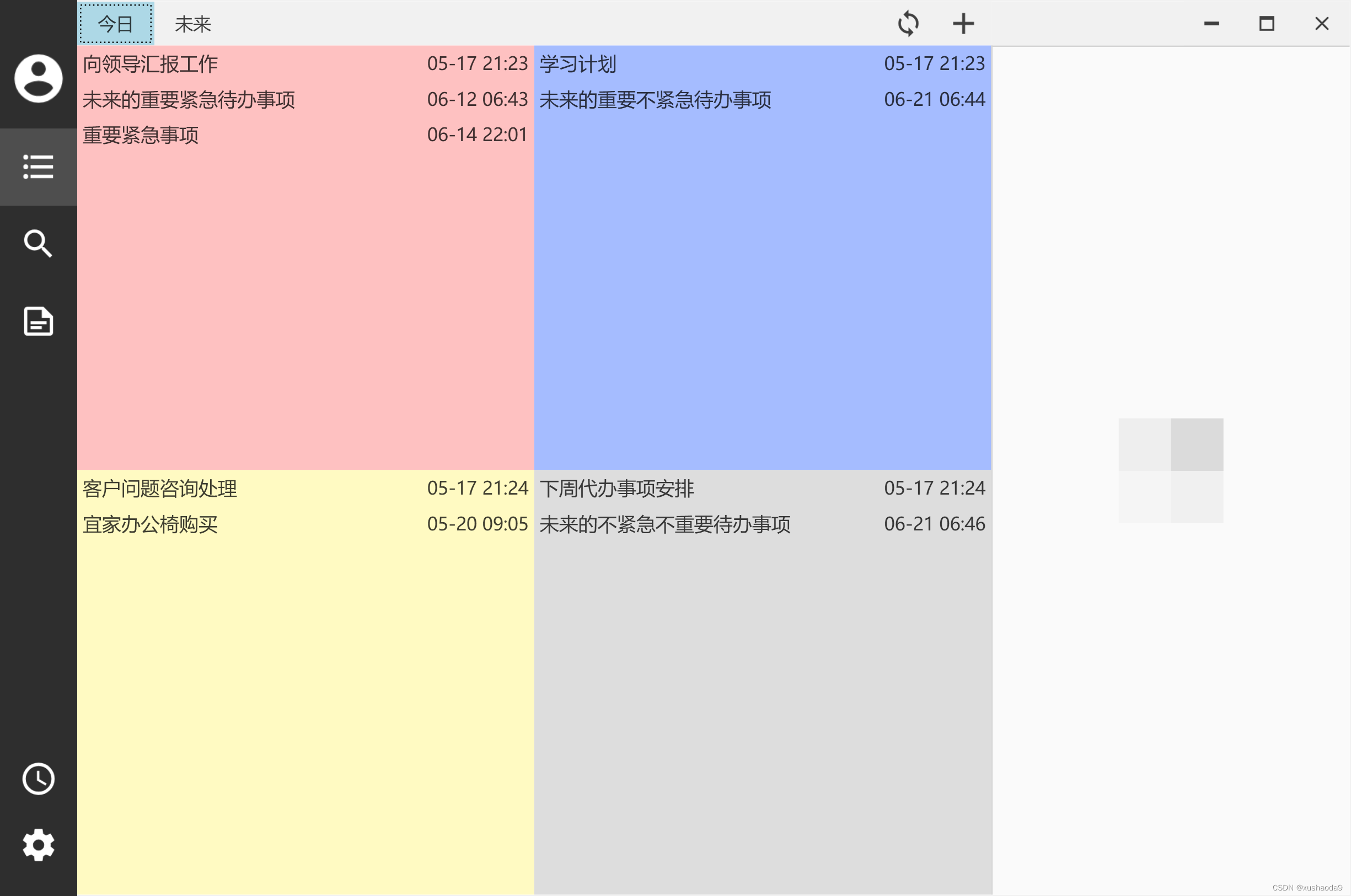Open the notes document sidebar icon

[38, 321]
